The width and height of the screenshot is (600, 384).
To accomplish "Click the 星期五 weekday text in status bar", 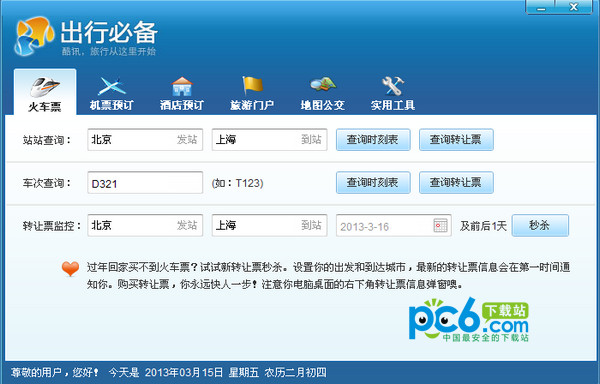I will (x=244, y=373).
